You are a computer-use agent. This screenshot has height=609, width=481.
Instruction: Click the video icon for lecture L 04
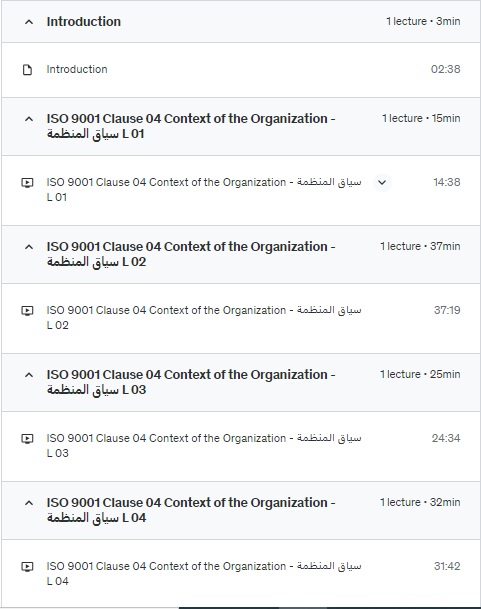click(x=27, y=567)
